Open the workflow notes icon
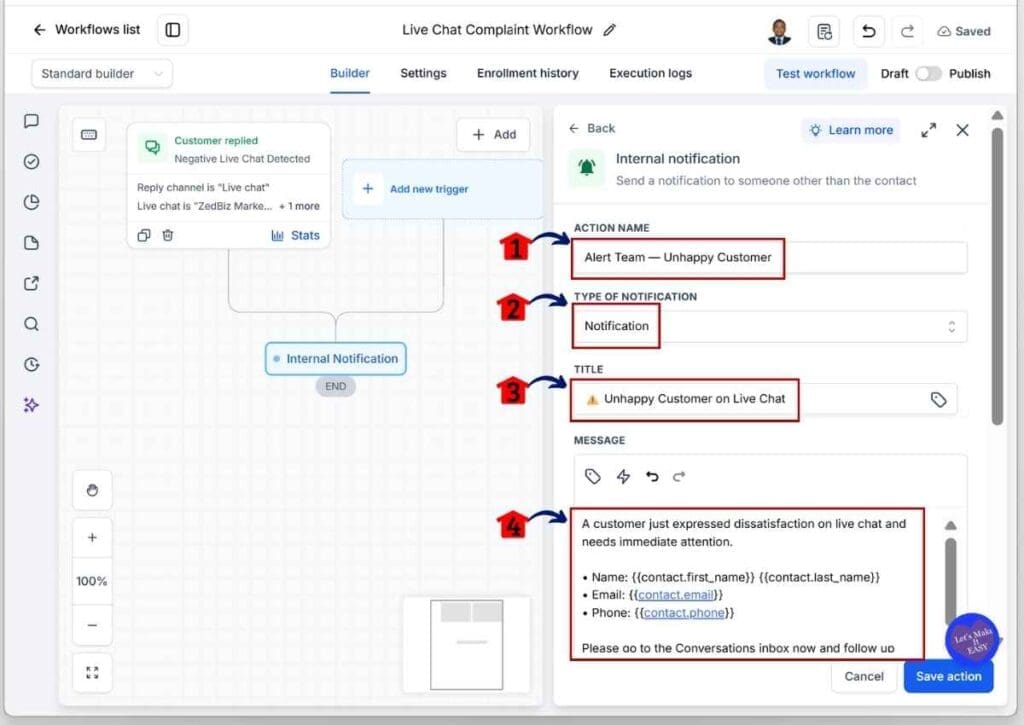Viewport: 1024px width, 725px height. tap(824, 31)
